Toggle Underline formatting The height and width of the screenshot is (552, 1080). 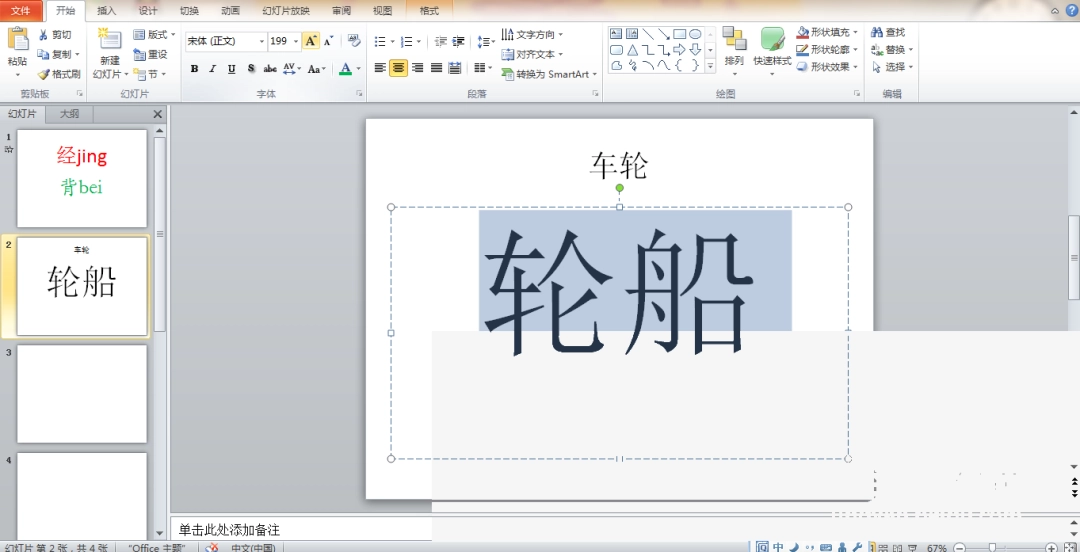point(231,68)
